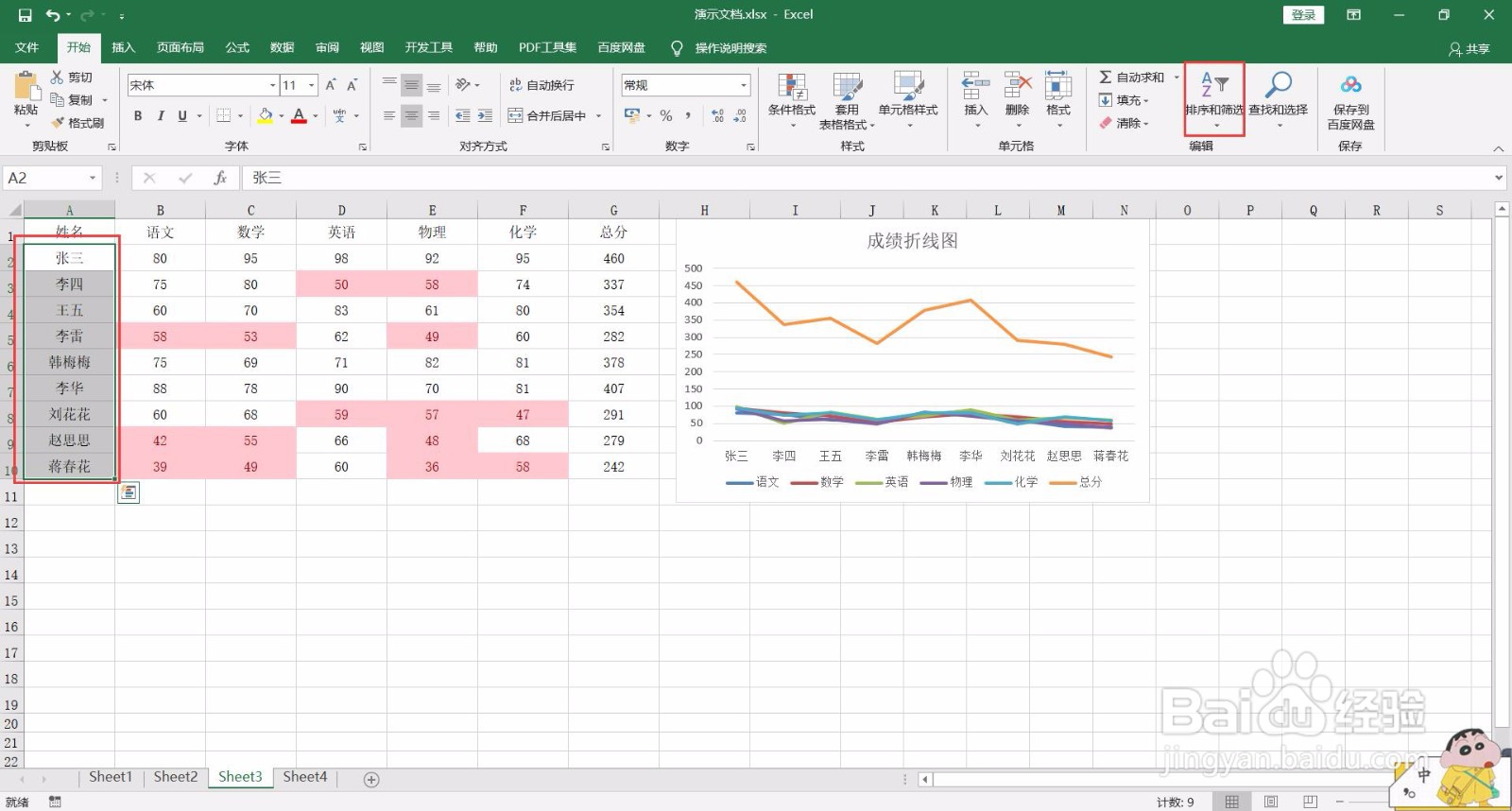This screenshot has height=811, width=1512.
Task: Add a new sheet with plus button
Action: coord(371,780)
